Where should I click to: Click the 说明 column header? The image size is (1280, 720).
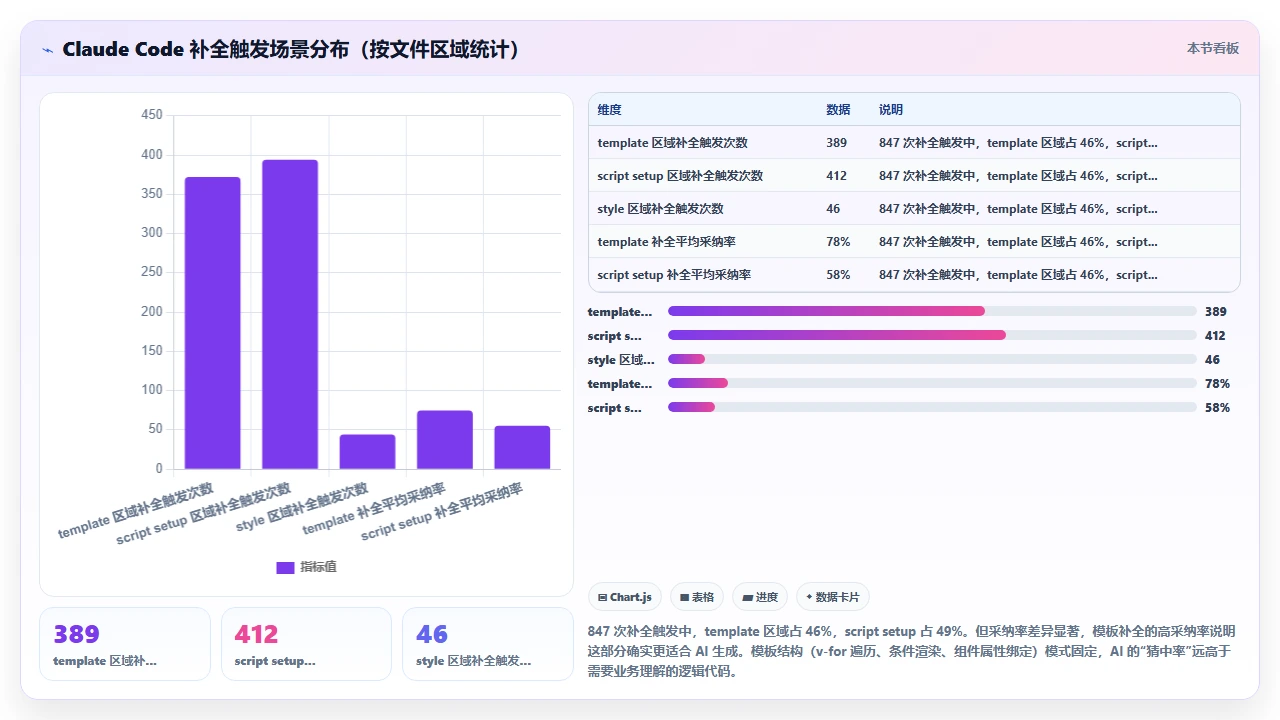click(x=891, y=110)
